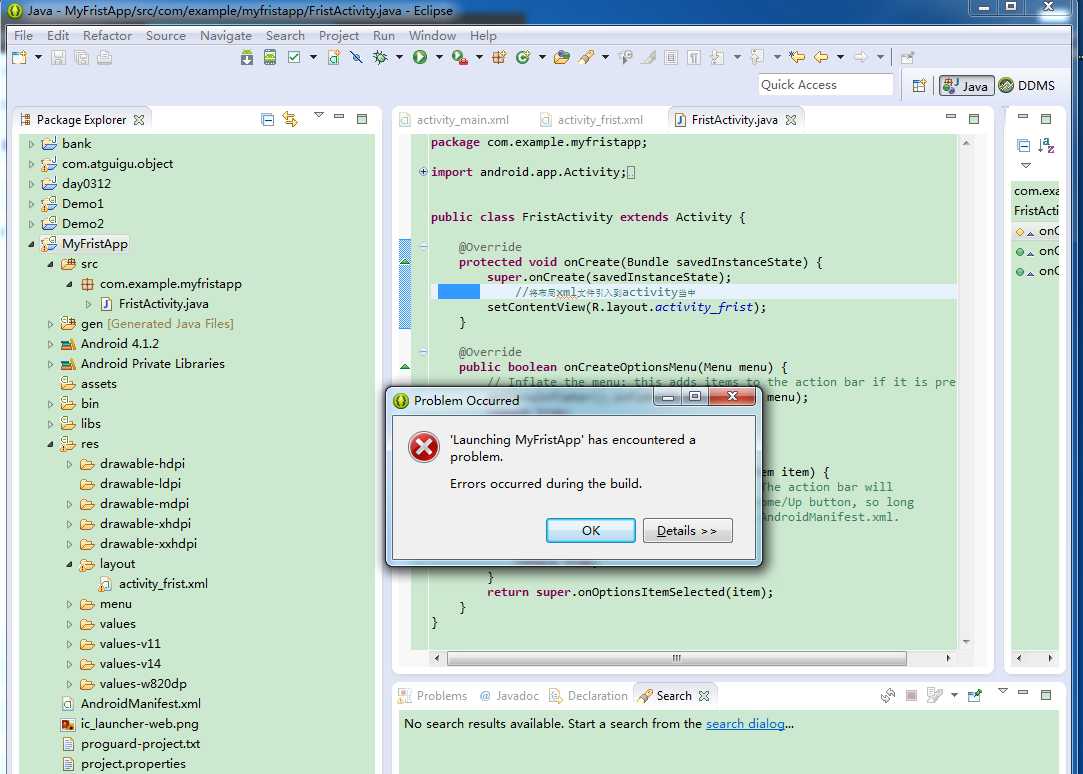
Task: Open the Project menu
Action: click(x=338, y=36)
